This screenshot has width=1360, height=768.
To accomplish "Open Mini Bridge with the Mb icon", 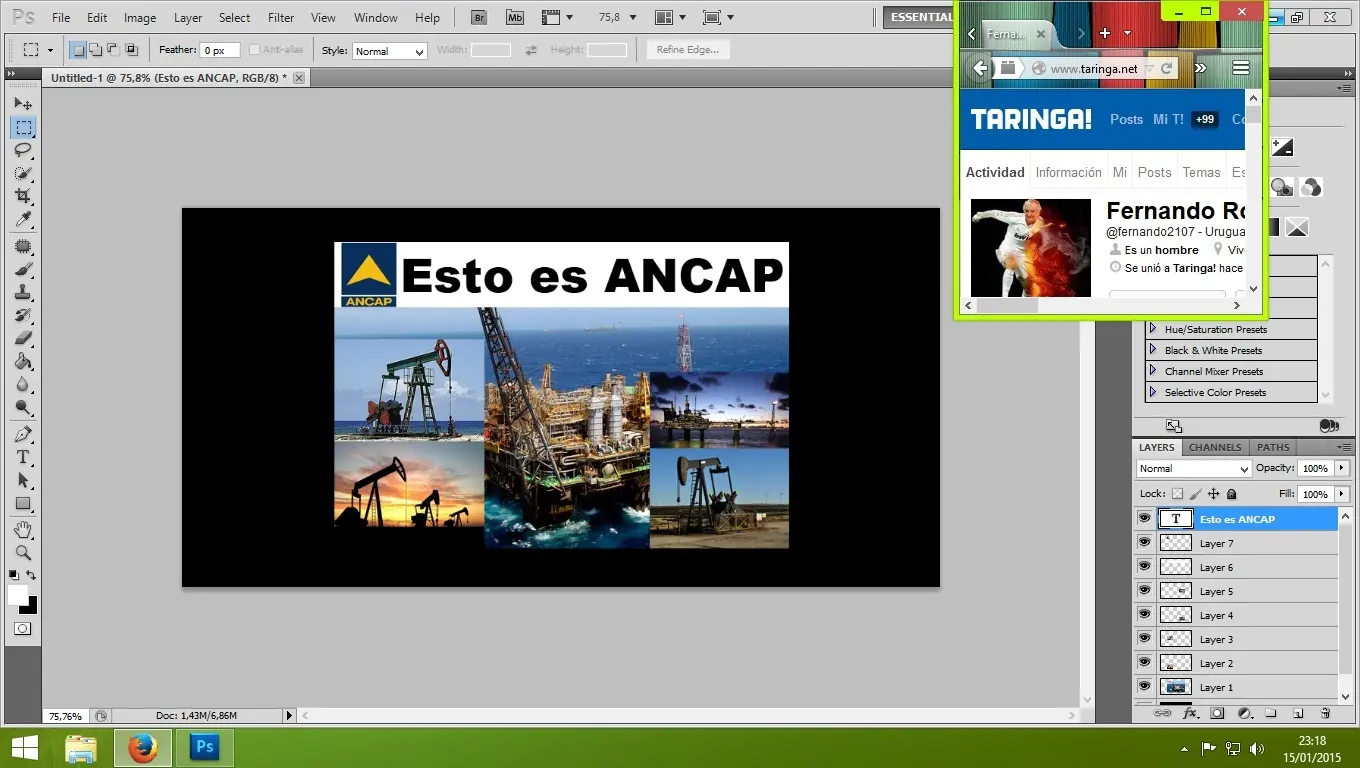I will pyautogui.click(x=514, y=17).
